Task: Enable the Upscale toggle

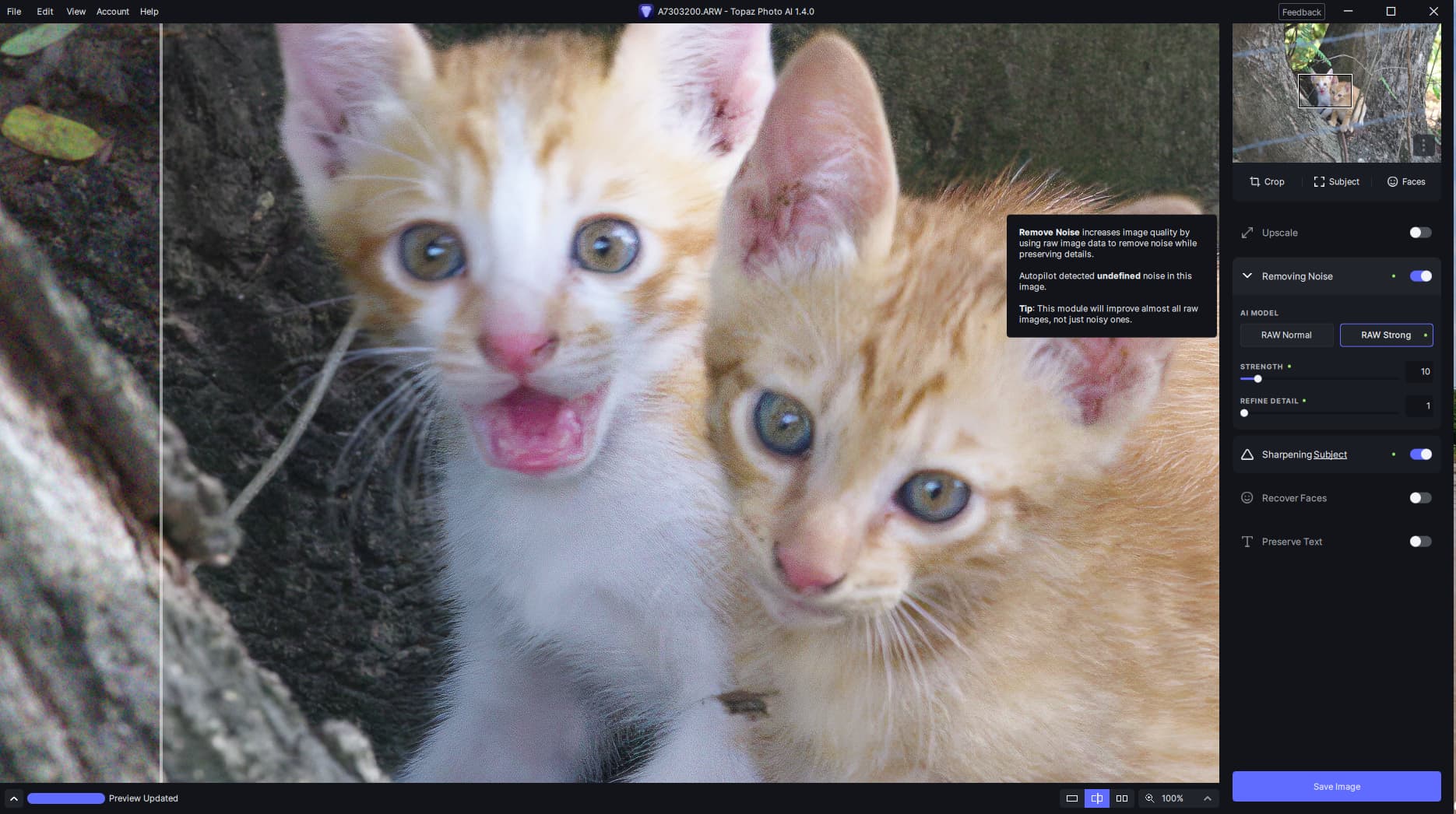Action: pyautogui.click(x=1419, y=233)
